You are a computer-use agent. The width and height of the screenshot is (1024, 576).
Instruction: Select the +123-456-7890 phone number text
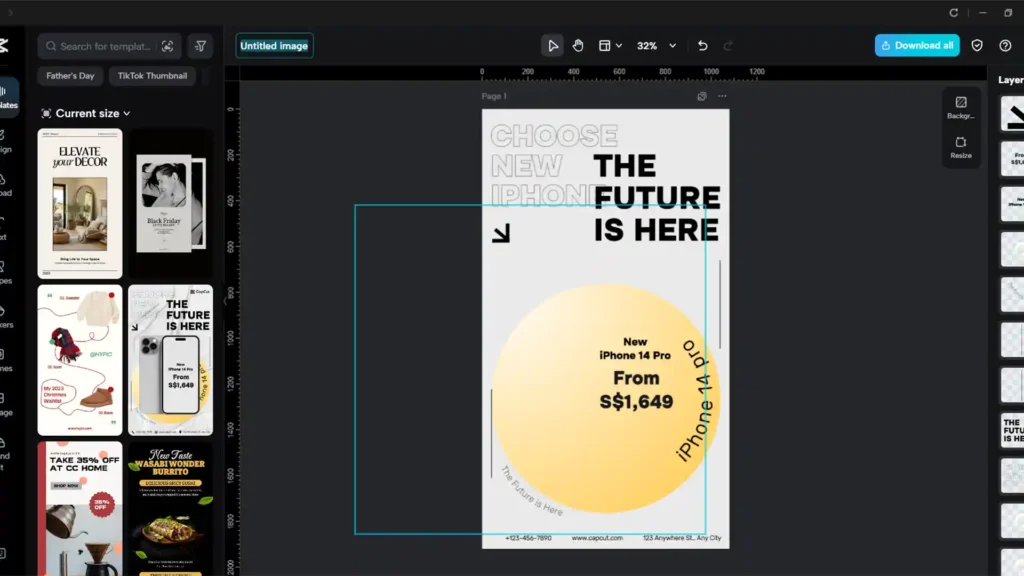point(528,538)
